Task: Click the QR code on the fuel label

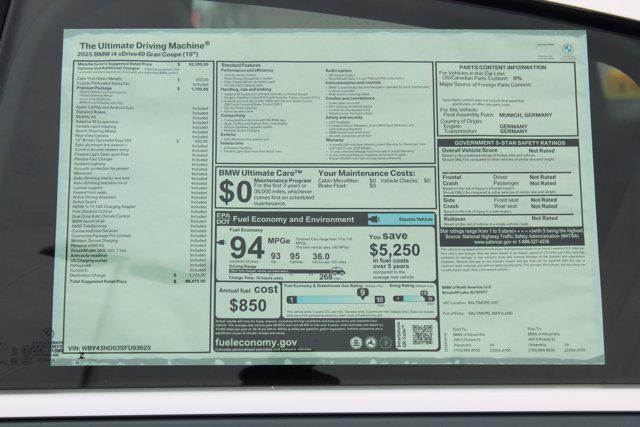Action: (x=422, y=334)
